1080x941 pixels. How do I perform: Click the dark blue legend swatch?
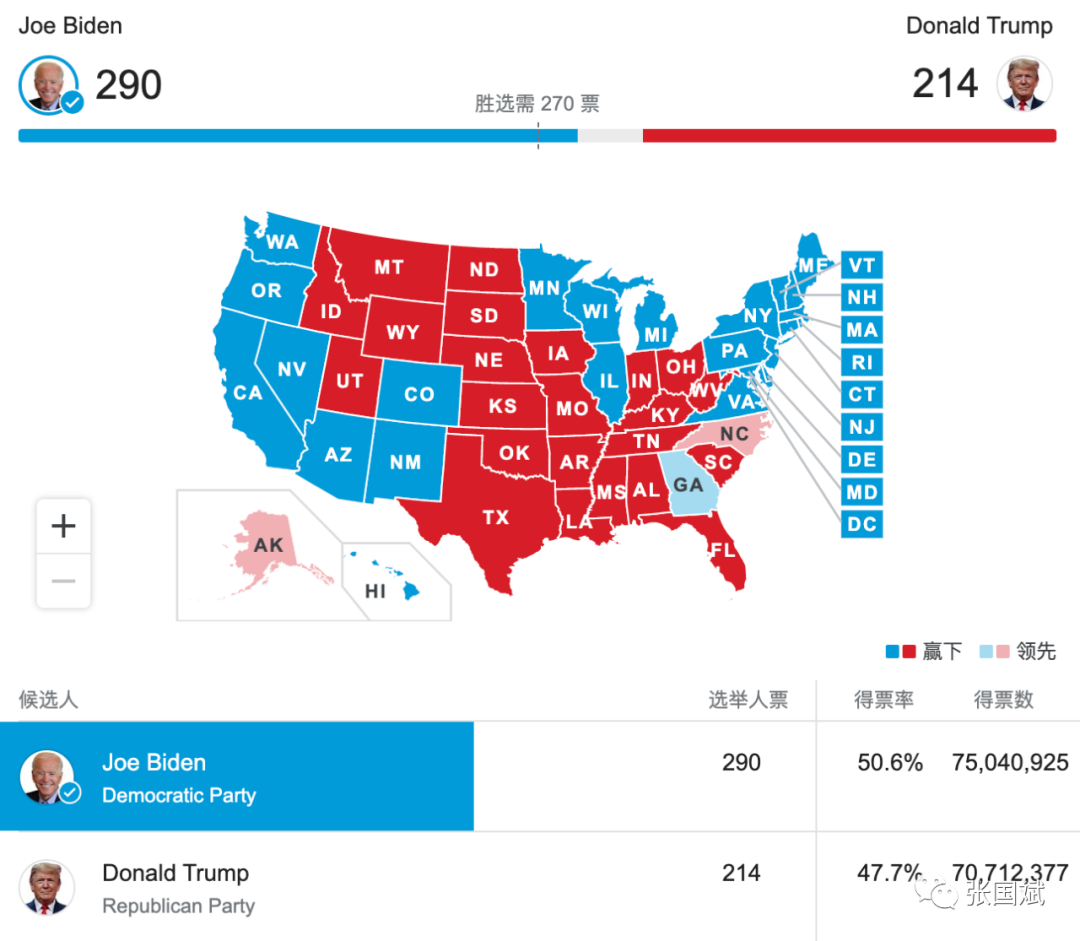[892, 652]
